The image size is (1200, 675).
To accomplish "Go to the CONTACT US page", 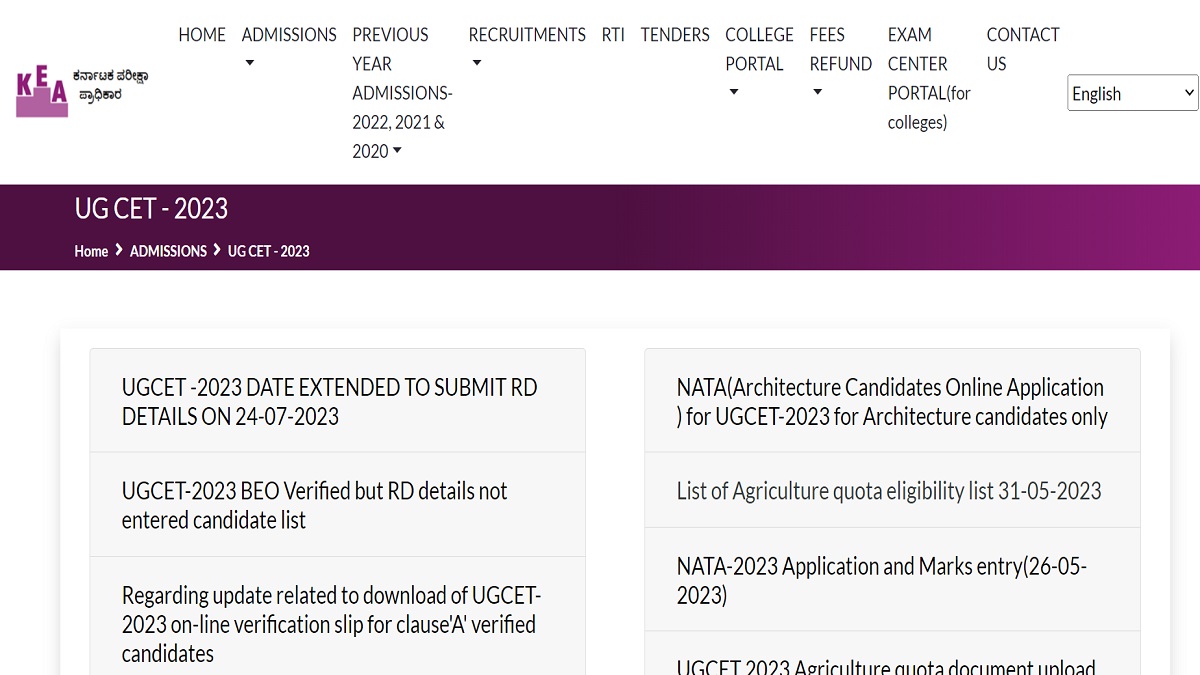I will [x=1023, y=49].
